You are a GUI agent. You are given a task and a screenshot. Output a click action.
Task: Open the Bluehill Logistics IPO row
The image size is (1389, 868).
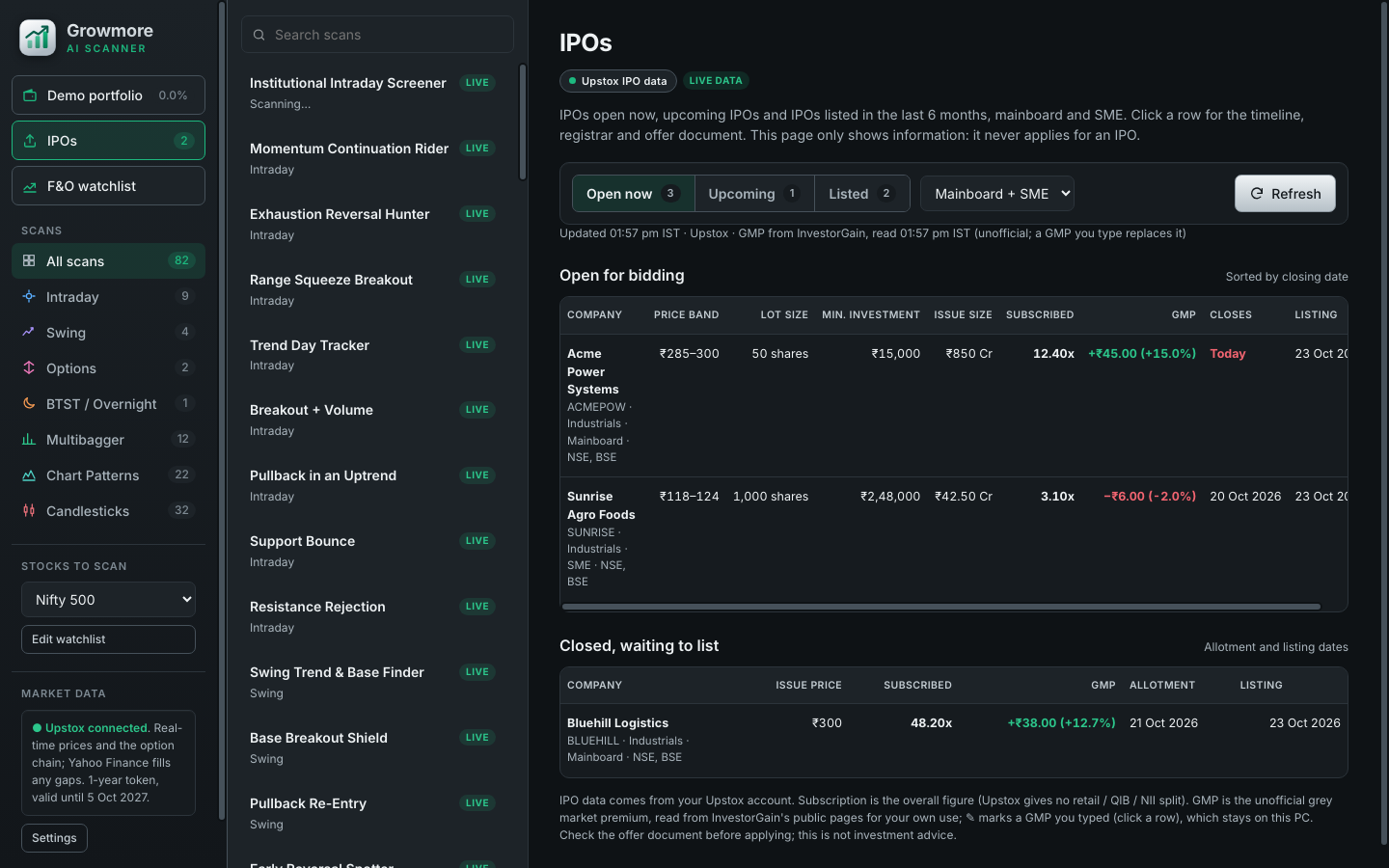coord(953,740)
